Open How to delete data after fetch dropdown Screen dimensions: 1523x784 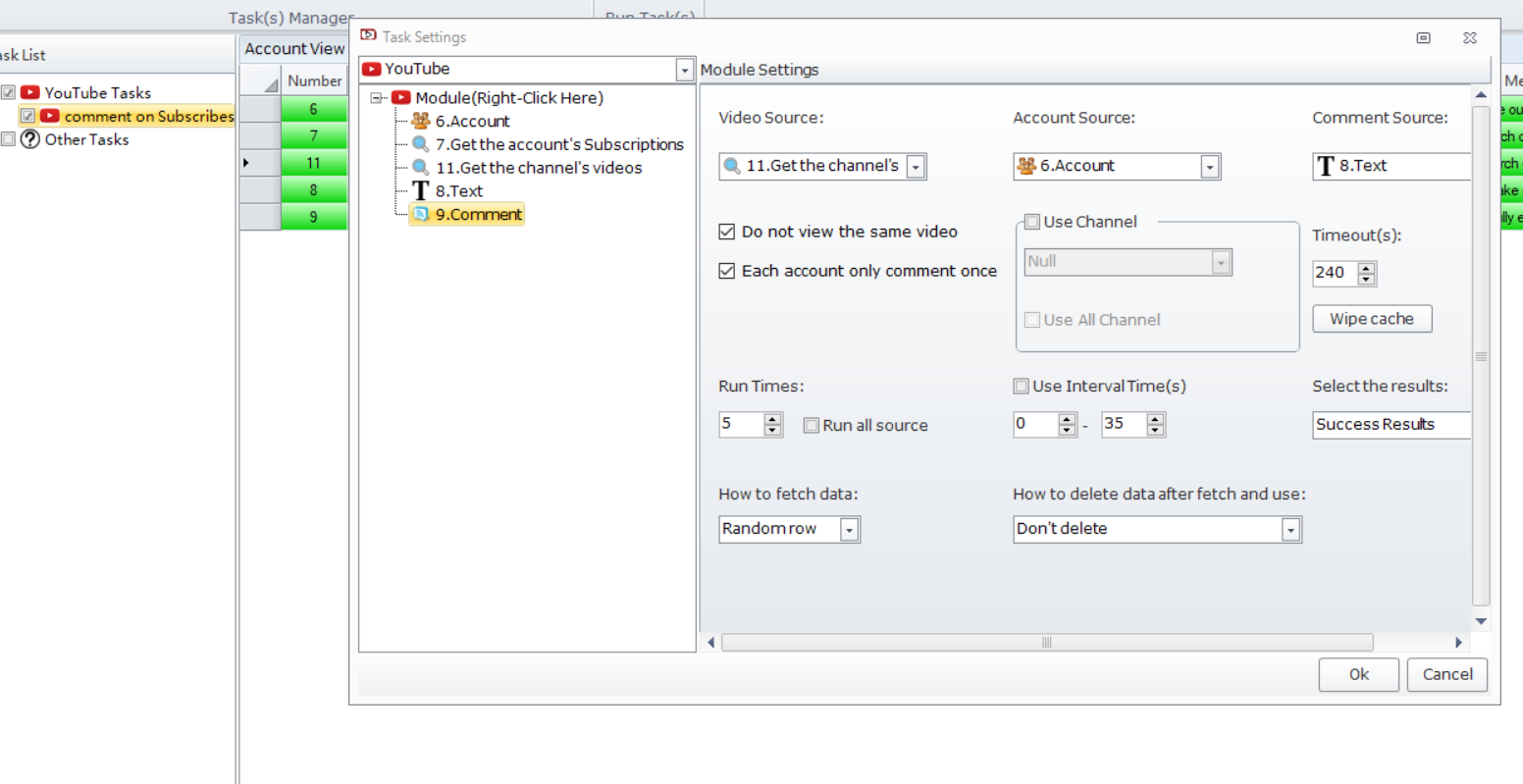tap(1290, 530)
